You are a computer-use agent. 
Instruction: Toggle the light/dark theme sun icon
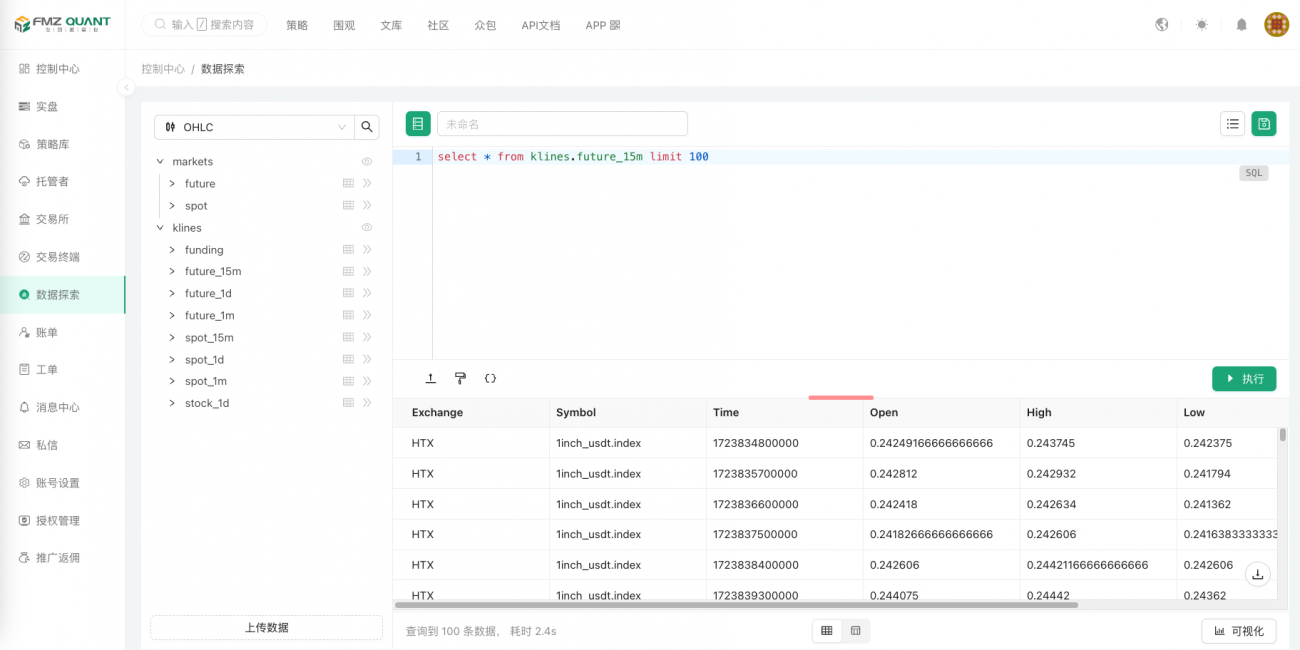(1201, 25)
